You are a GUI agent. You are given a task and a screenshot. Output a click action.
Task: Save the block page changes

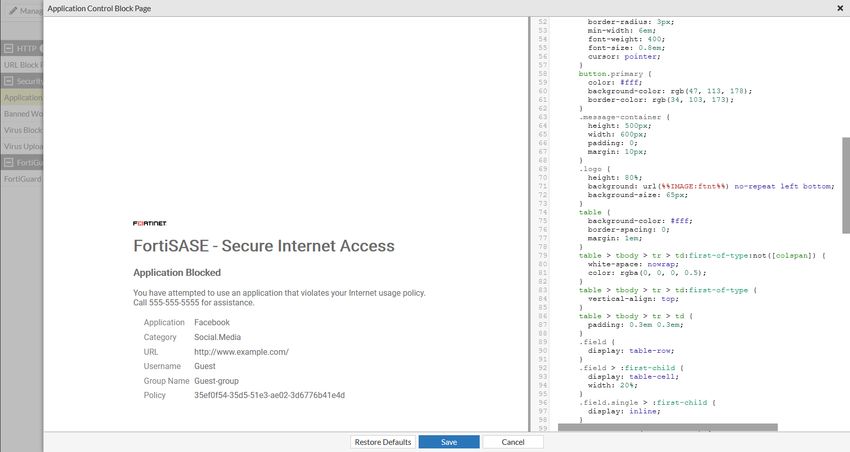(x=449, y=442)
